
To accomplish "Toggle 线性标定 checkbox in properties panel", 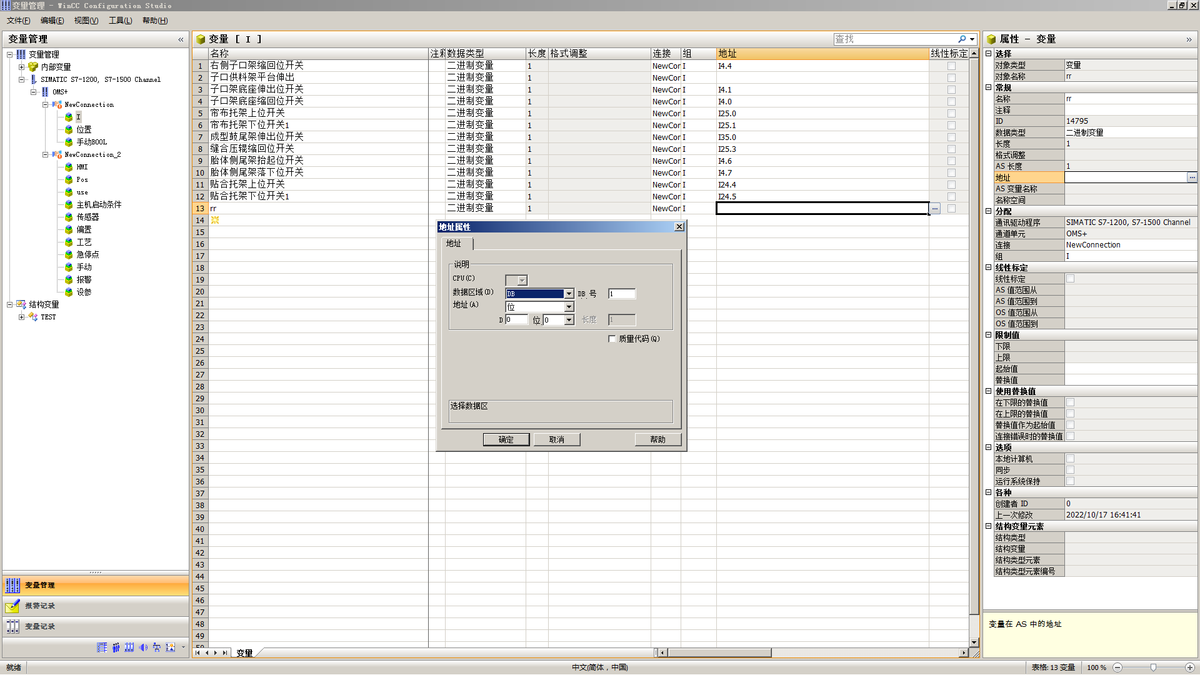I will click(1070, 279).
